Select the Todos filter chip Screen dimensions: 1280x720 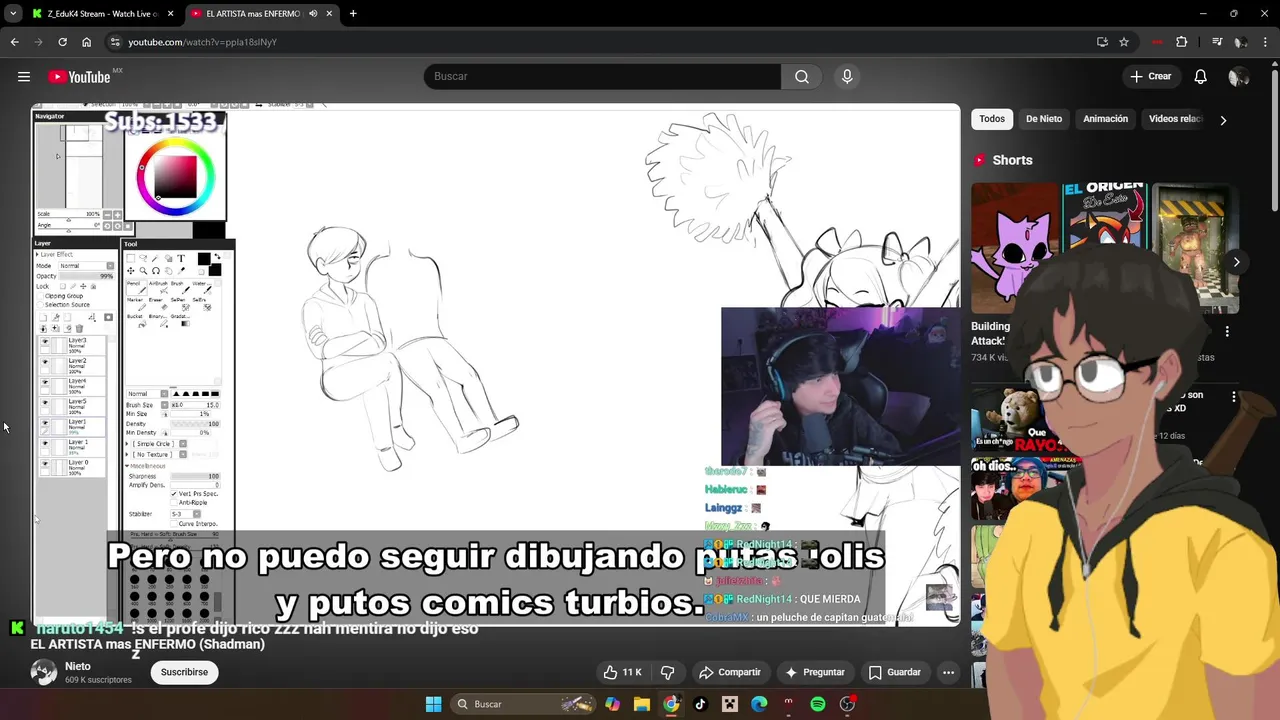click(992, 119)
